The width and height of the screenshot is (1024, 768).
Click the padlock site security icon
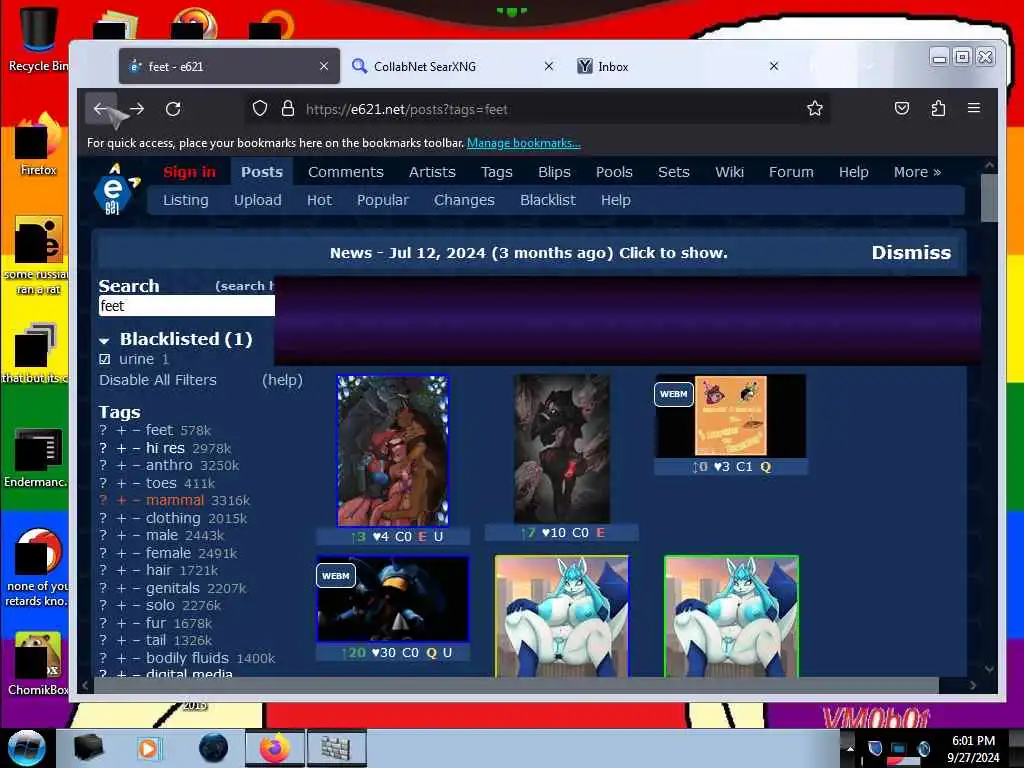(x=287, y=108)
